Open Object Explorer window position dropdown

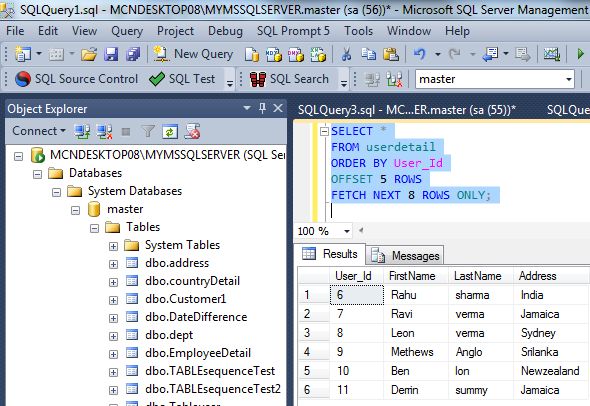point(247,108)
